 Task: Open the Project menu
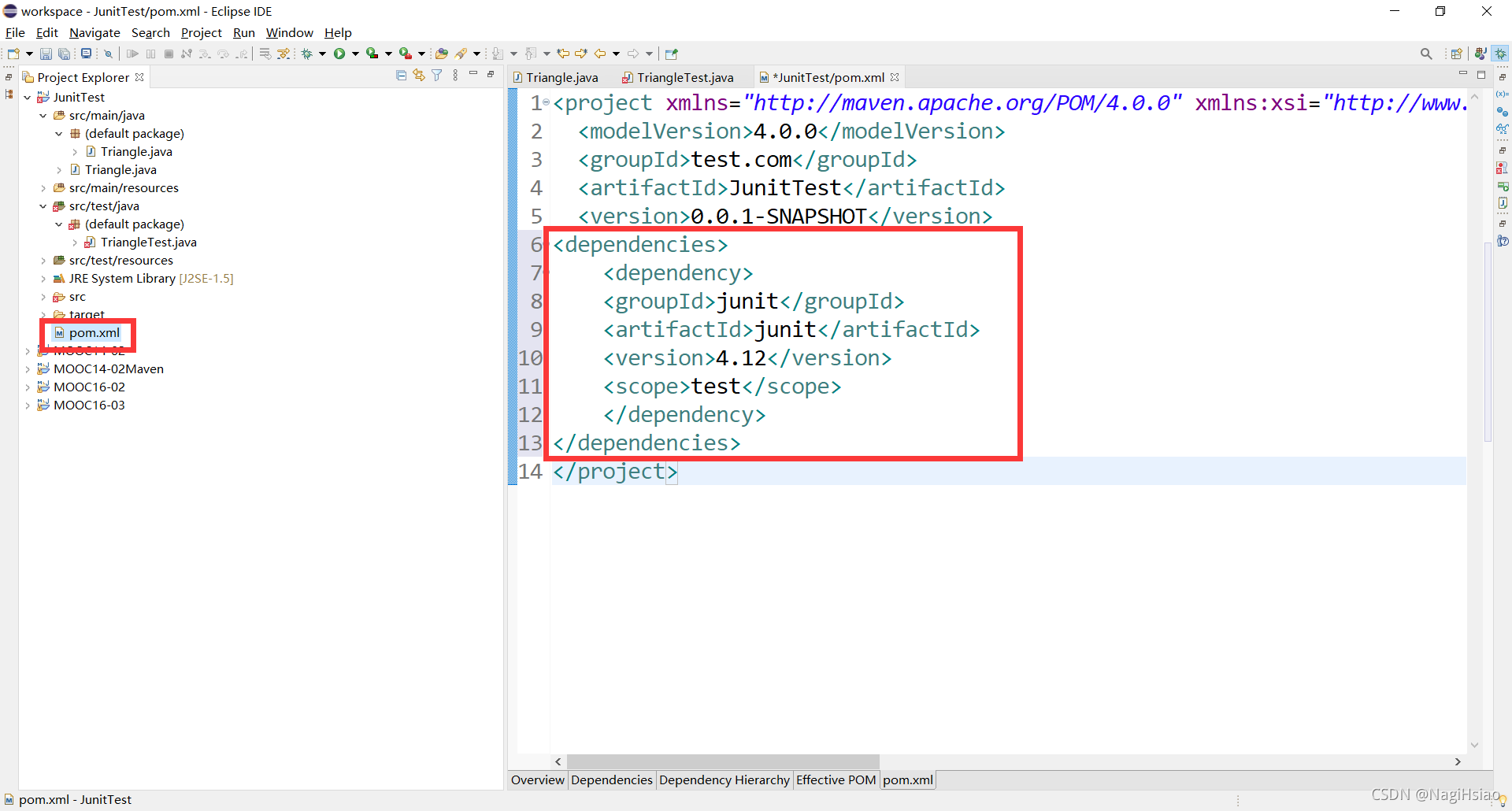[x=202, y=32]
